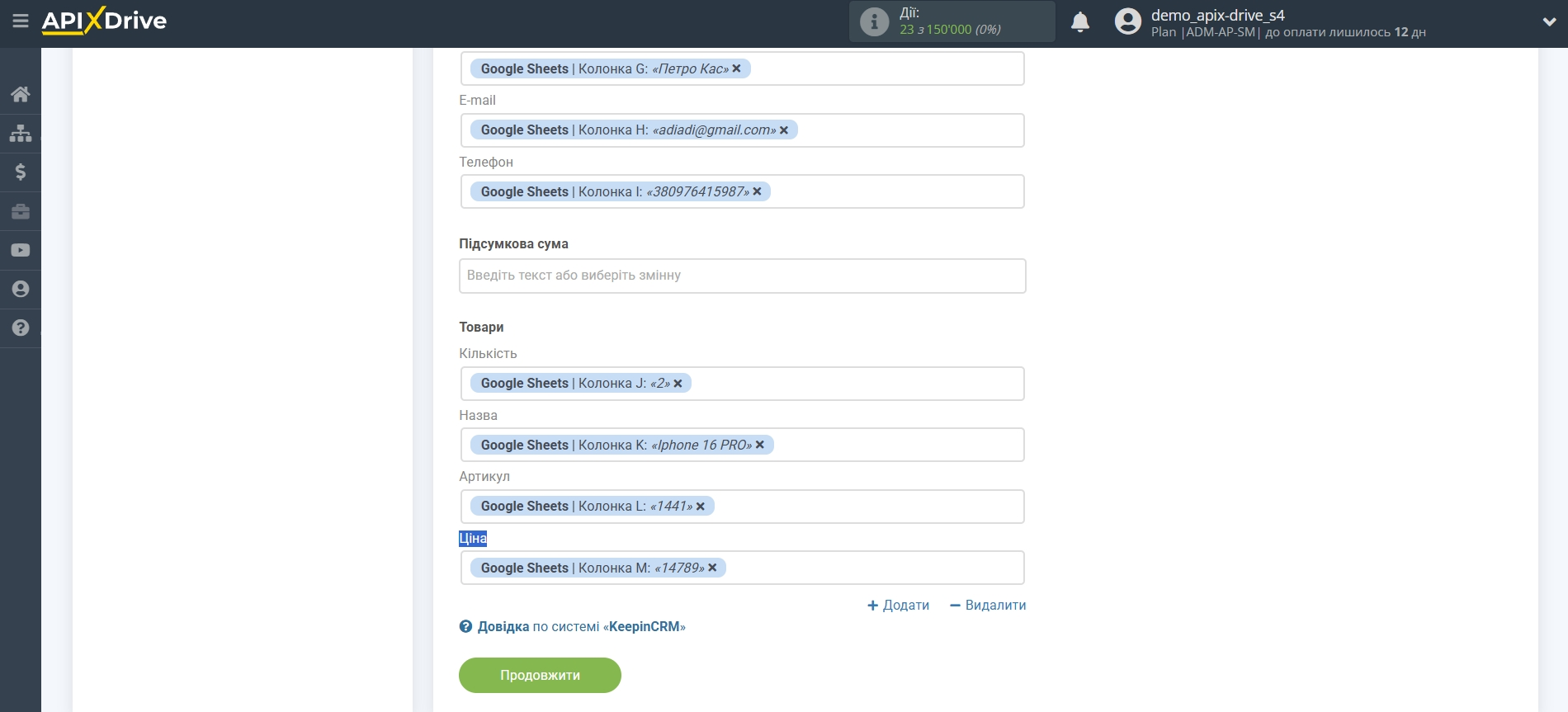Image resolution: width=1568 pixels, height=712 pixels.
Task: Open the help question sidebar icon
Action: pyautogui.click(x=21, y=328)
